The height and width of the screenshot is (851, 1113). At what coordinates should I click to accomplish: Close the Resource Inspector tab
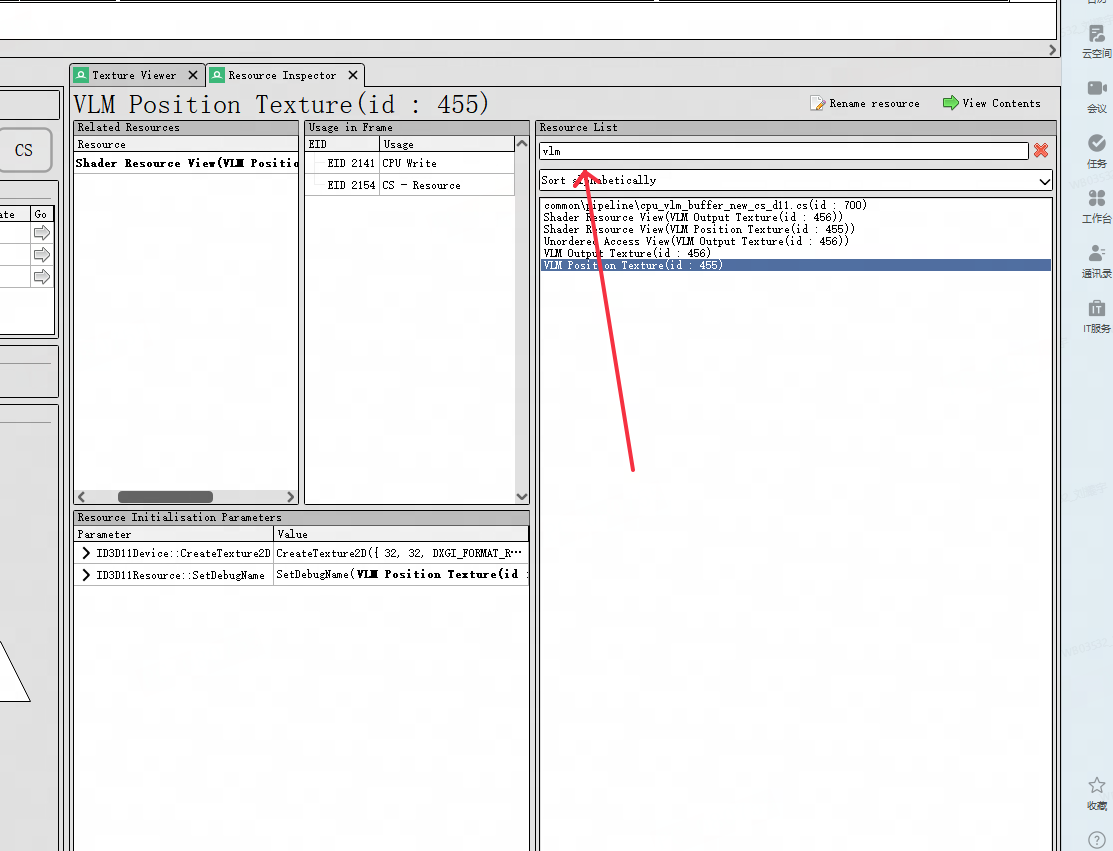(353, 75)
